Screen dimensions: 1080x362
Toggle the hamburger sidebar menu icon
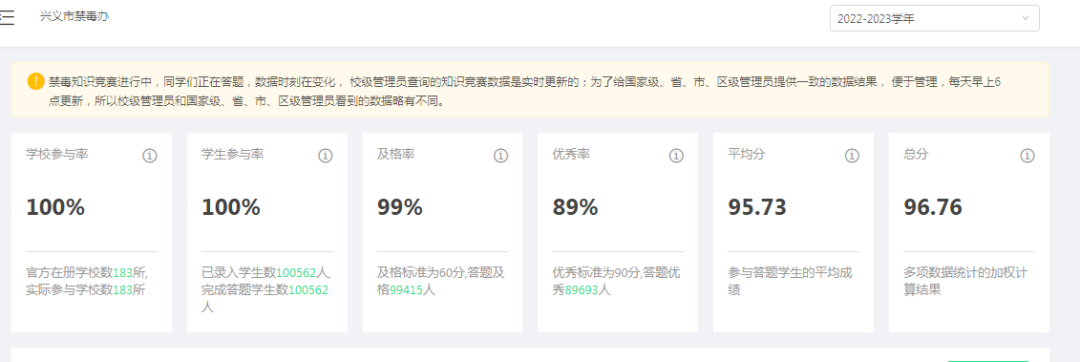click(7, 18)
